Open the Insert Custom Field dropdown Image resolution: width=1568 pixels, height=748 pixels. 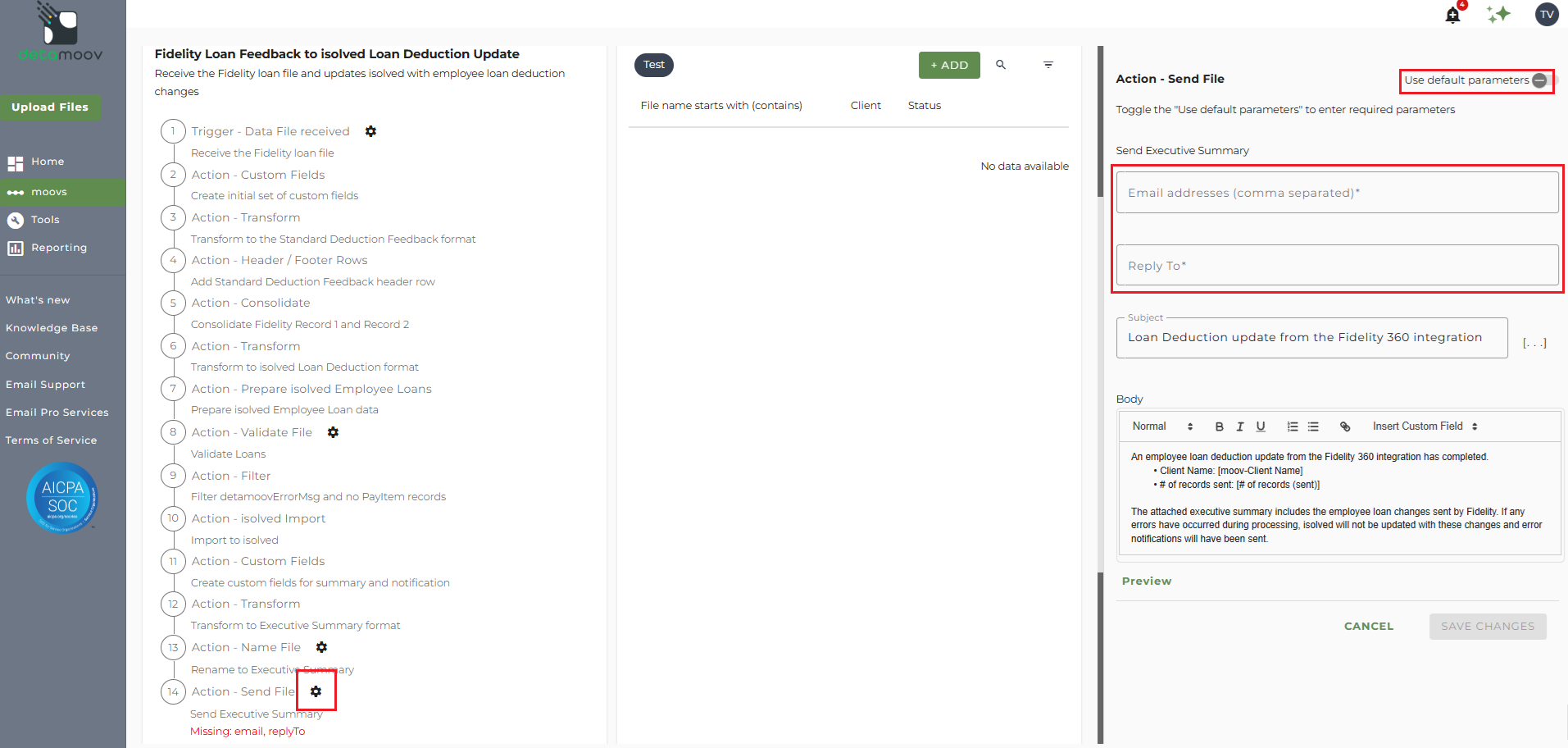pyautogui.click(x=1425, y=426)
